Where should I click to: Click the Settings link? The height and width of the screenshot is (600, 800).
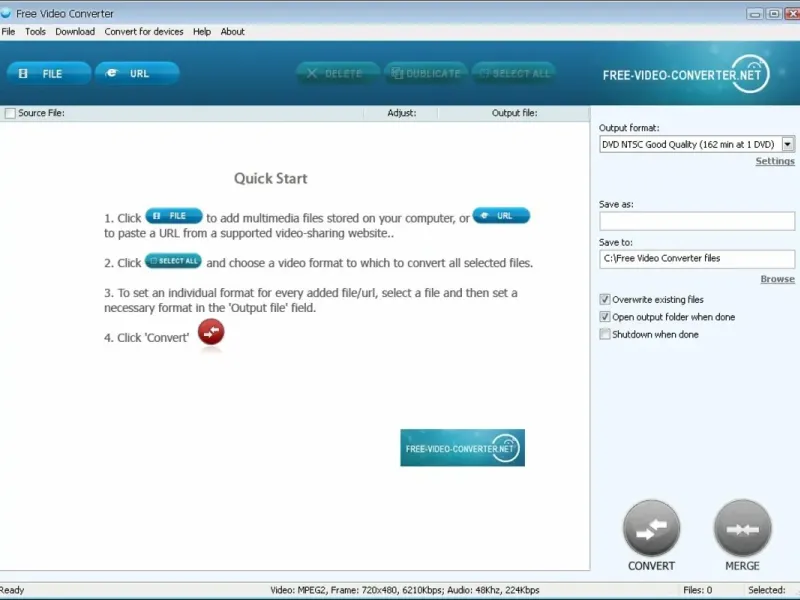click(x=775, y=161)
